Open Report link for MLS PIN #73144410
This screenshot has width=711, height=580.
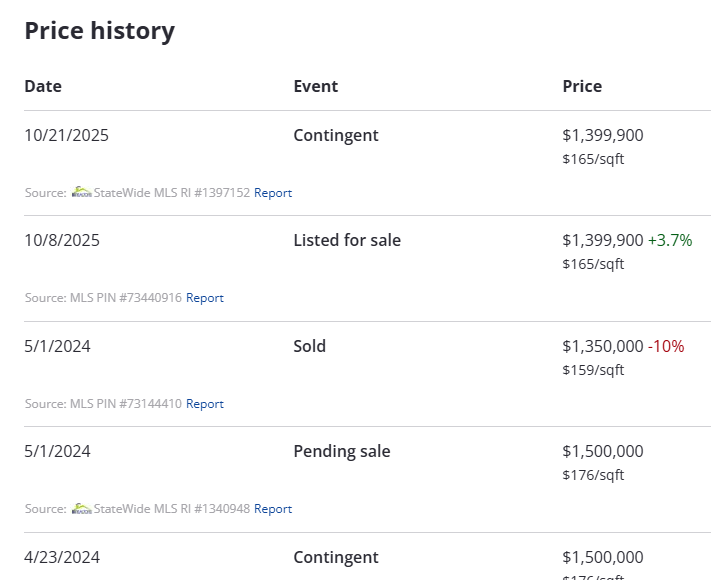pos(205,404)
